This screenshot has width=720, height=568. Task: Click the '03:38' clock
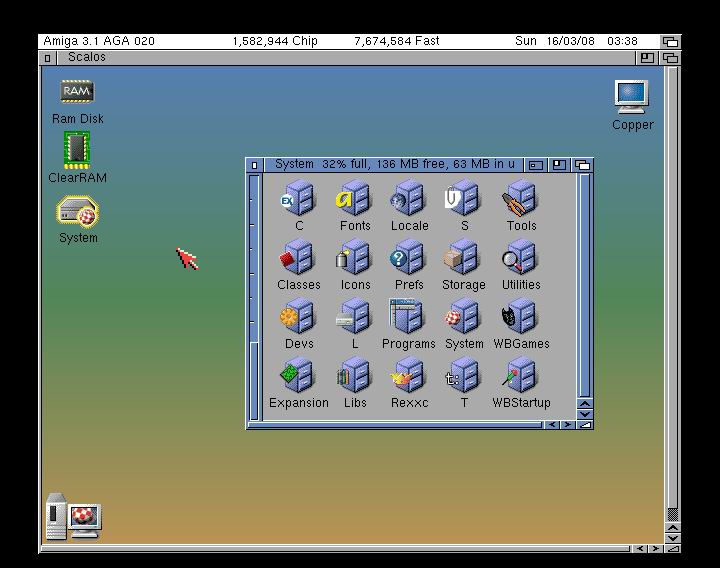coord(622,41)
